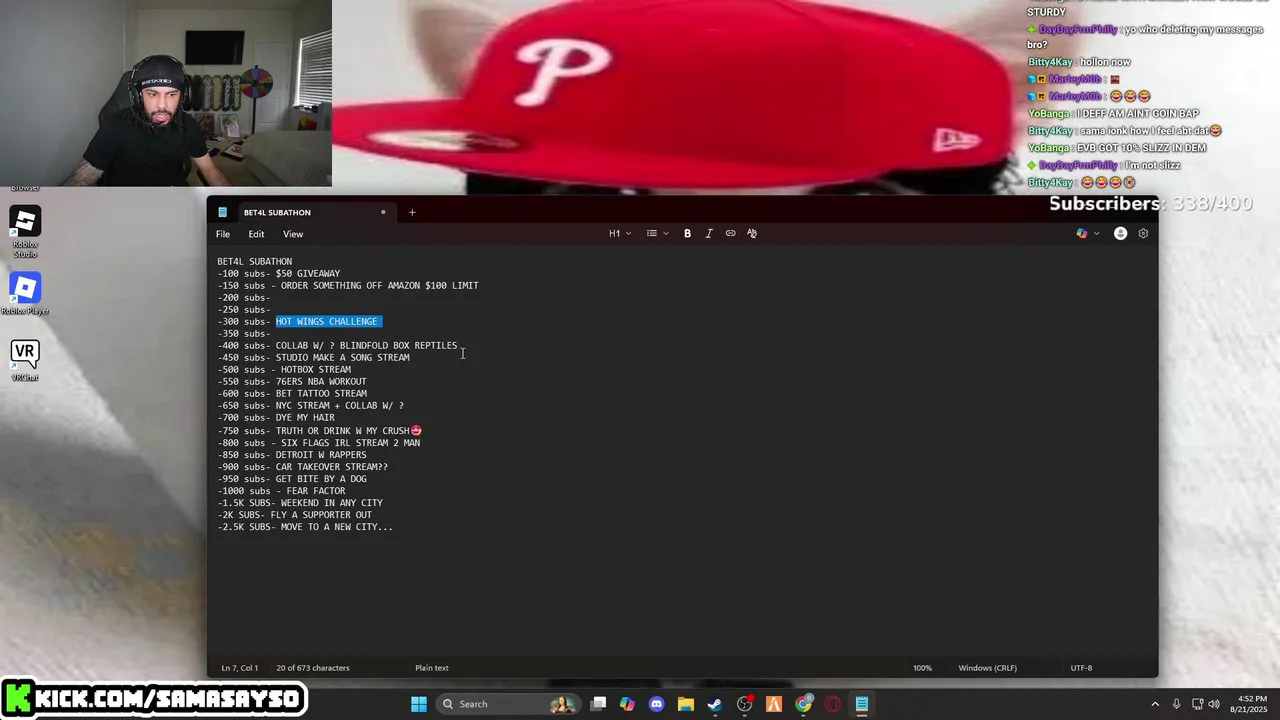Open the Edit menu
1280x720 pixels.
(x=256, y=234)
